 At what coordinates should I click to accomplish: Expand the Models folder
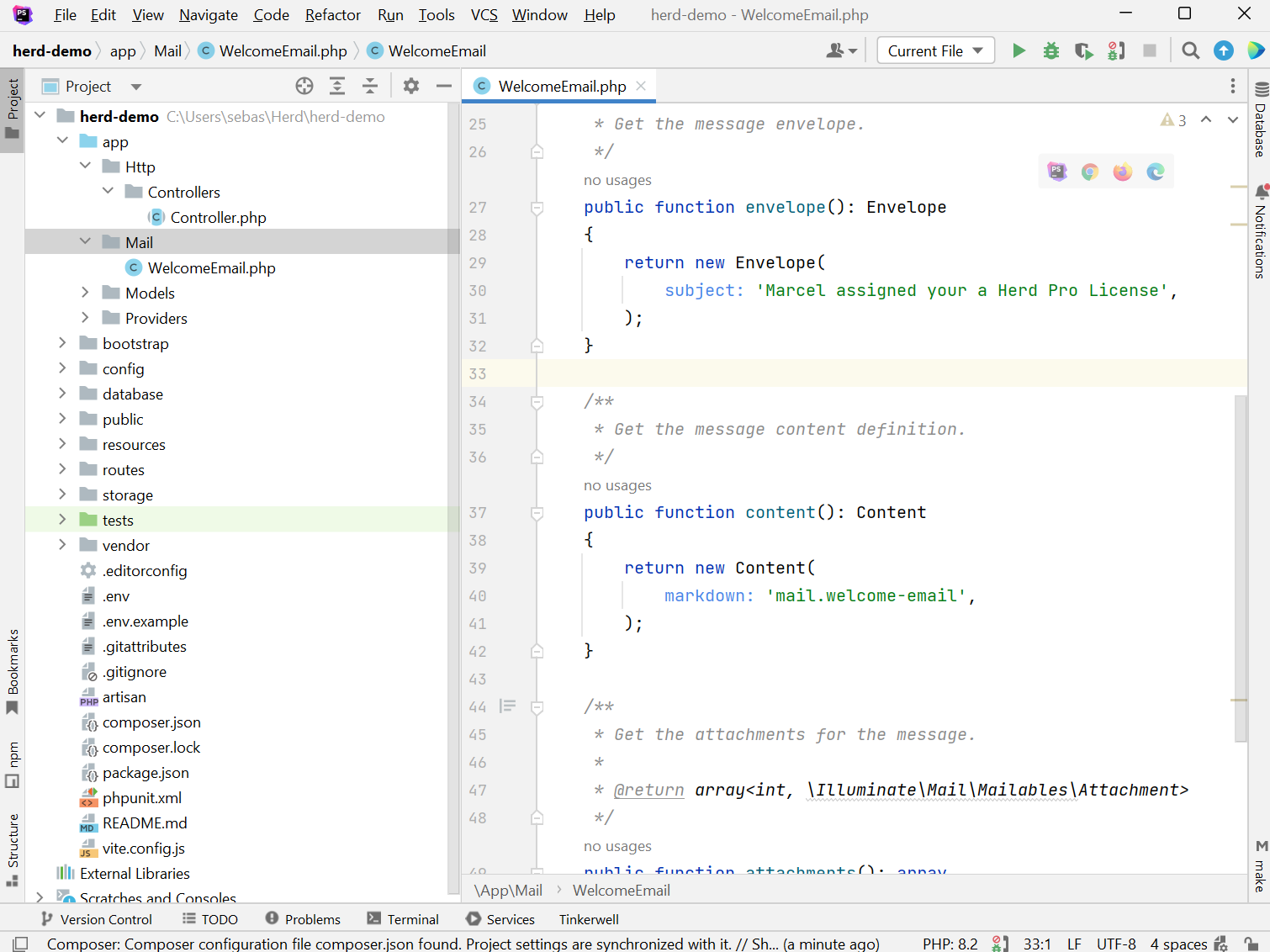85,293
